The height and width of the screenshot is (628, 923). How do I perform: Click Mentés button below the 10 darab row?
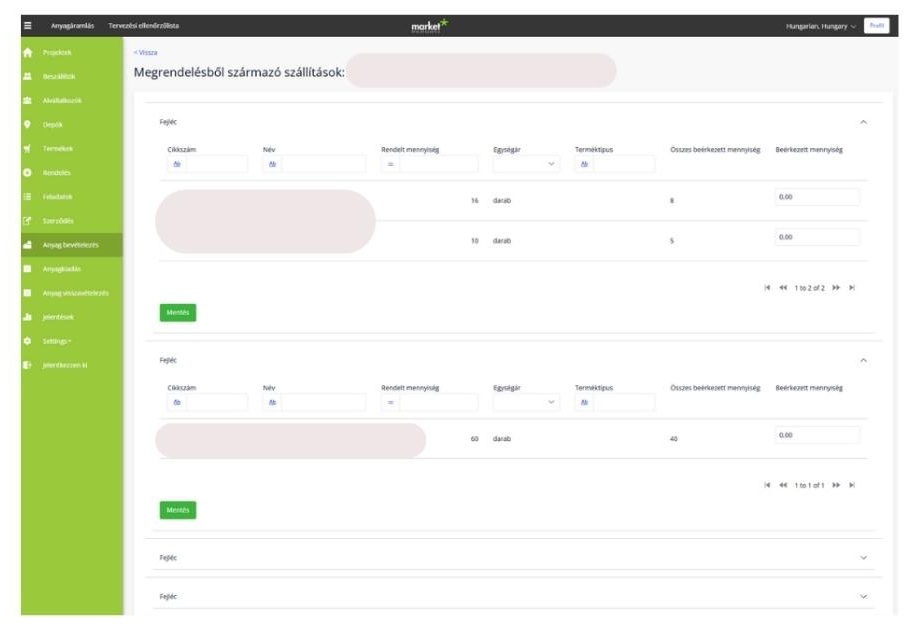point(178,313)
